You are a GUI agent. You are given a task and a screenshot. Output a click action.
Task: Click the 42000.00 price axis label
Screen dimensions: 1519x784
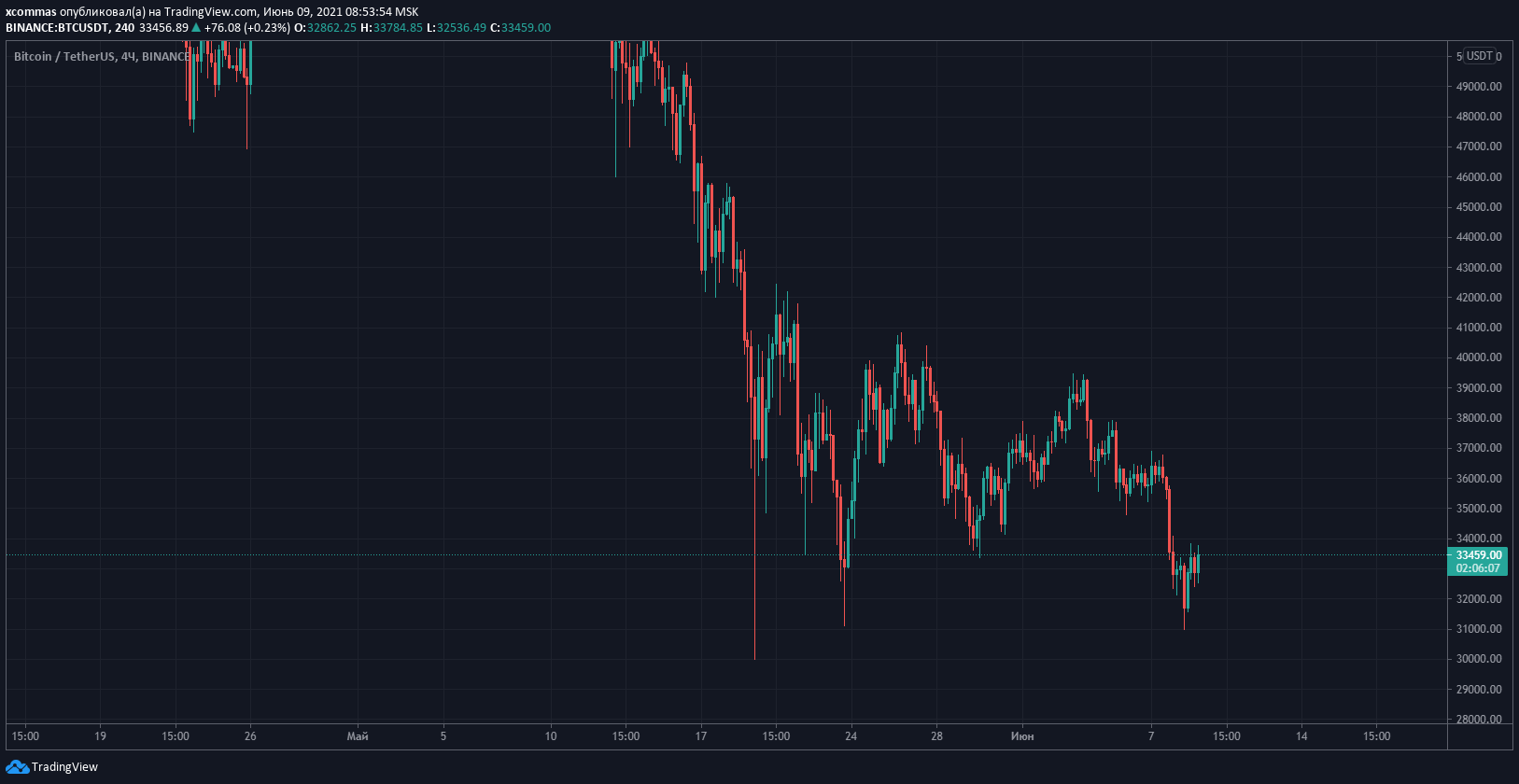[1479, 298]
